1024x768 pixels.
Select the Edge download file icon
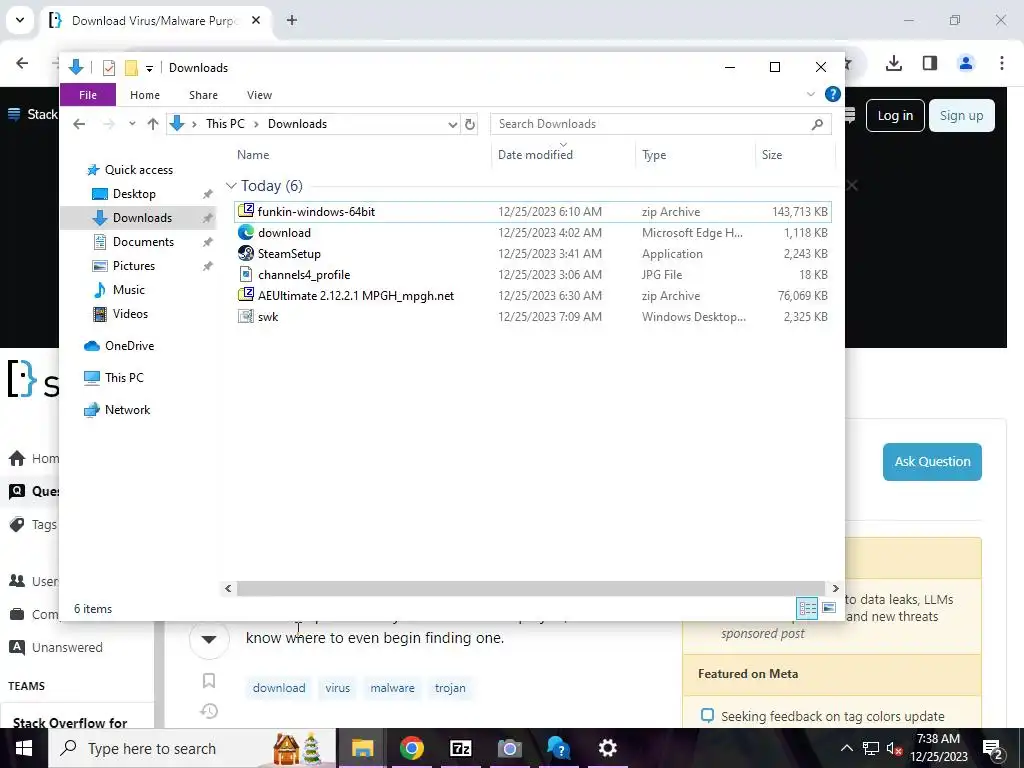[x=246, y=232]
